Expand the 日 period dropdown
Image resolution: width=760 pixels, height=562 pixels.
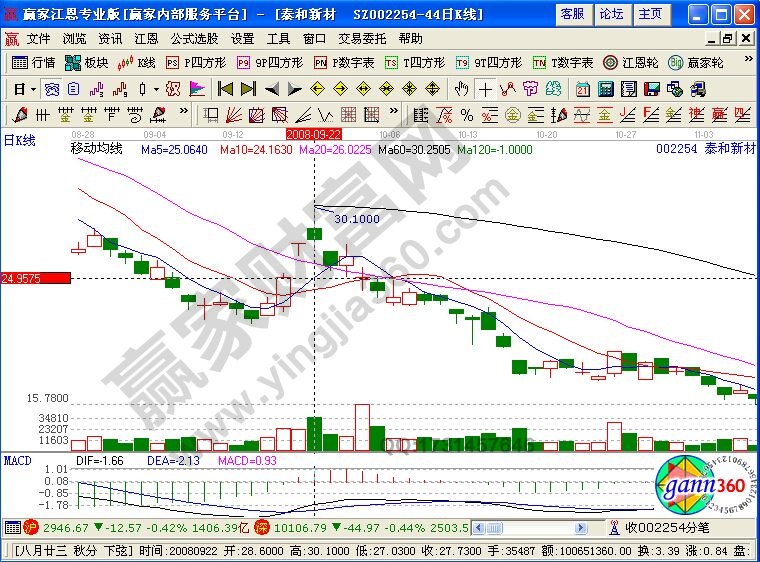(33, 88)
